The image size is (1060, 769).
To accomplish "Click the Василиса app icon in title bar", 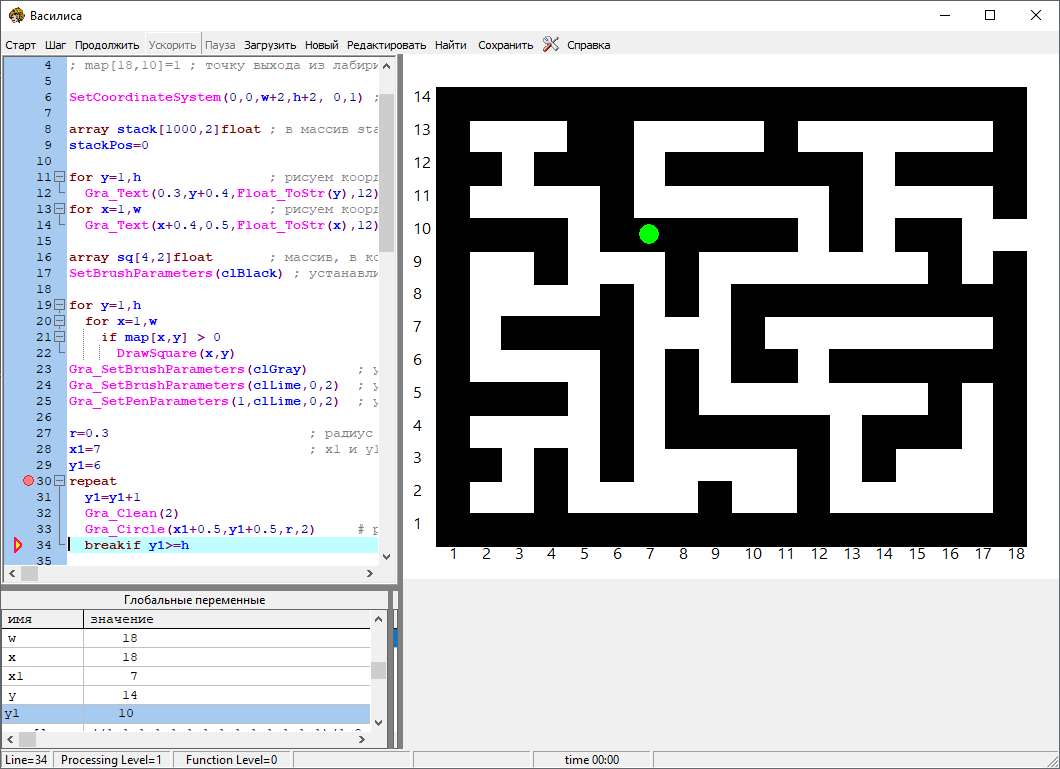I will click(x=16, y=15).
